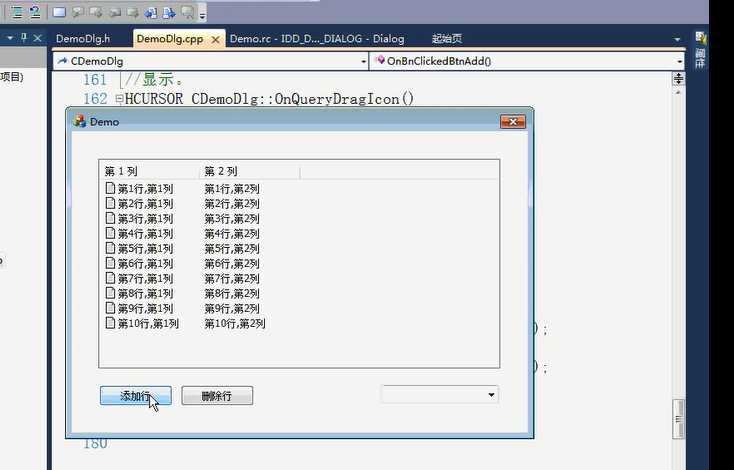This screenshot has width=734, height=470.
Task: Click the comment-out lines toolbar icon
Action: click(x=17, y=12)
